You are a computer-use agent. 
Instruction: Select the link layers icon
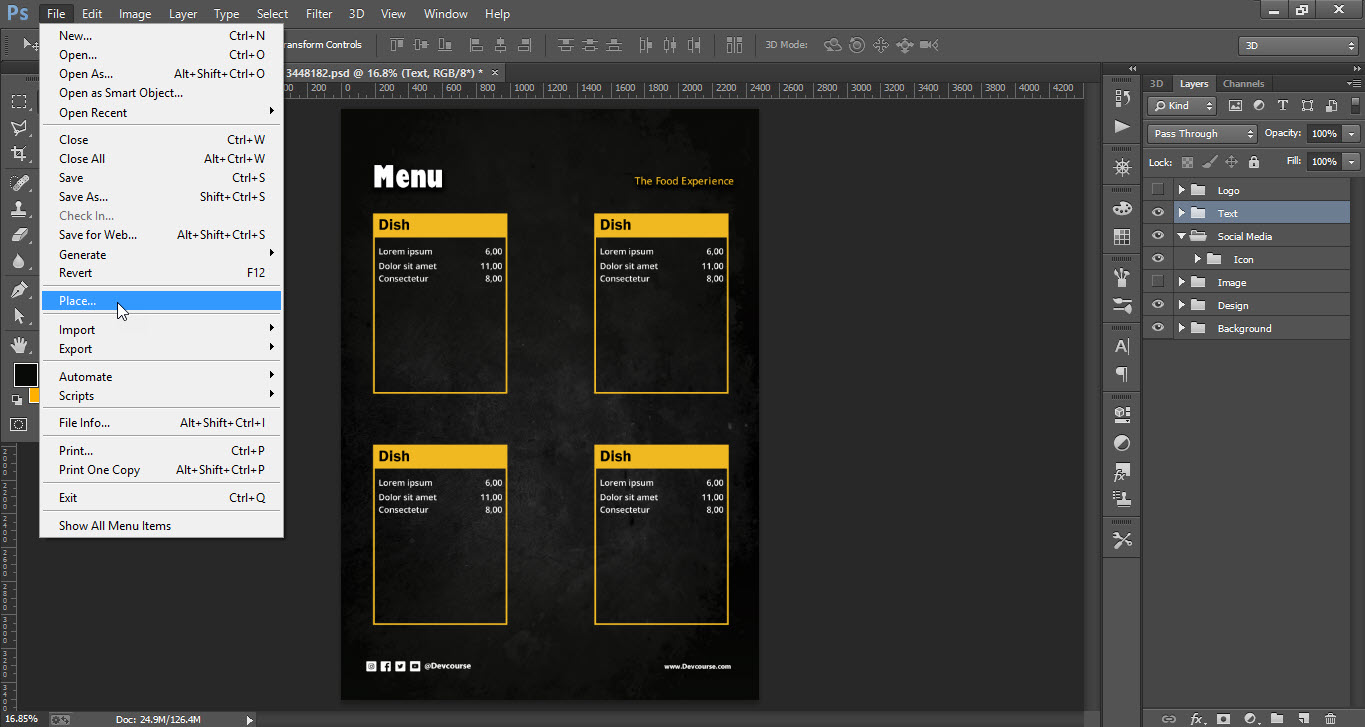pyautogui.click(x=1168, y=718)
